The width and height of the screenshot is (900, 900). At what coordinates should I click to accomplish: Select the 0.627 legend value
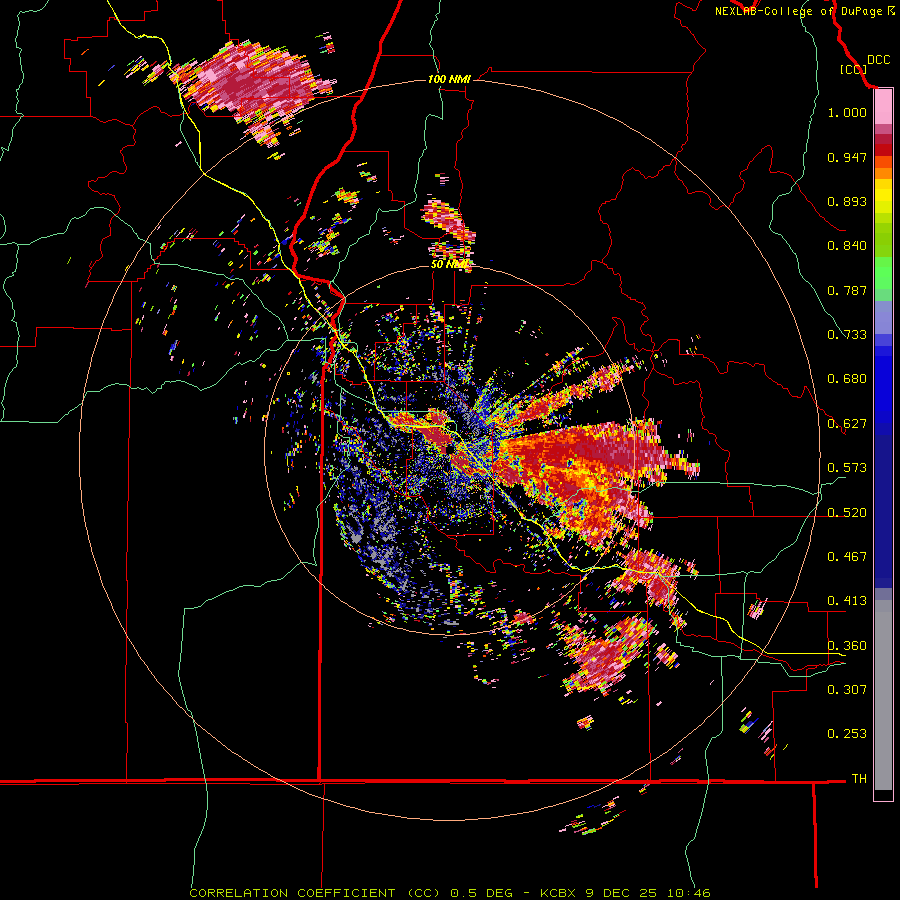847,424
